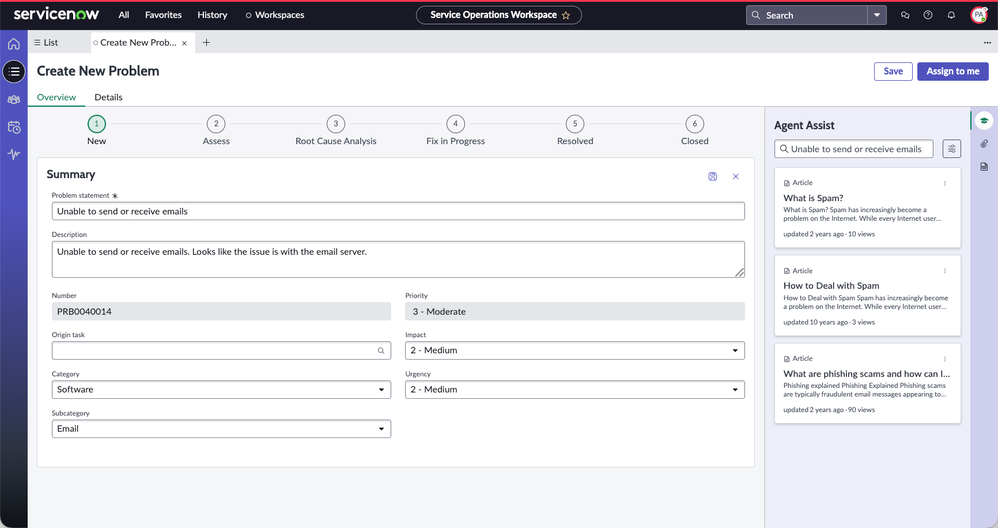
Task: Expand the global search dropdown arrow
Action: [x=877, y=15]
